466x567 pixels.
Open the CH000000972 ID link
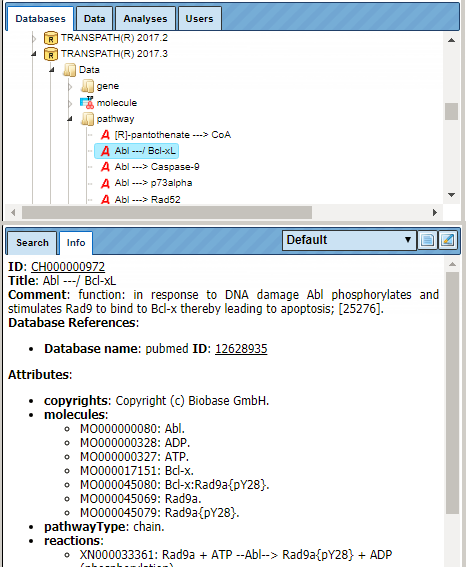pyautogui.click(x=68, y=267)
